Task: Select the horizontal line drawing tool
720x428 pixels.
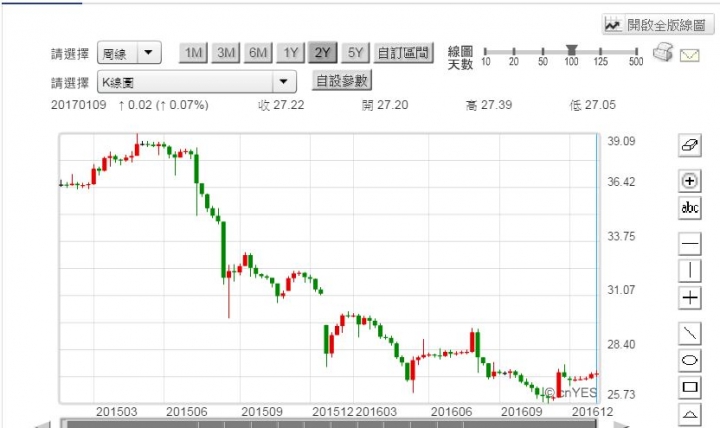Action: click(690, 244)
